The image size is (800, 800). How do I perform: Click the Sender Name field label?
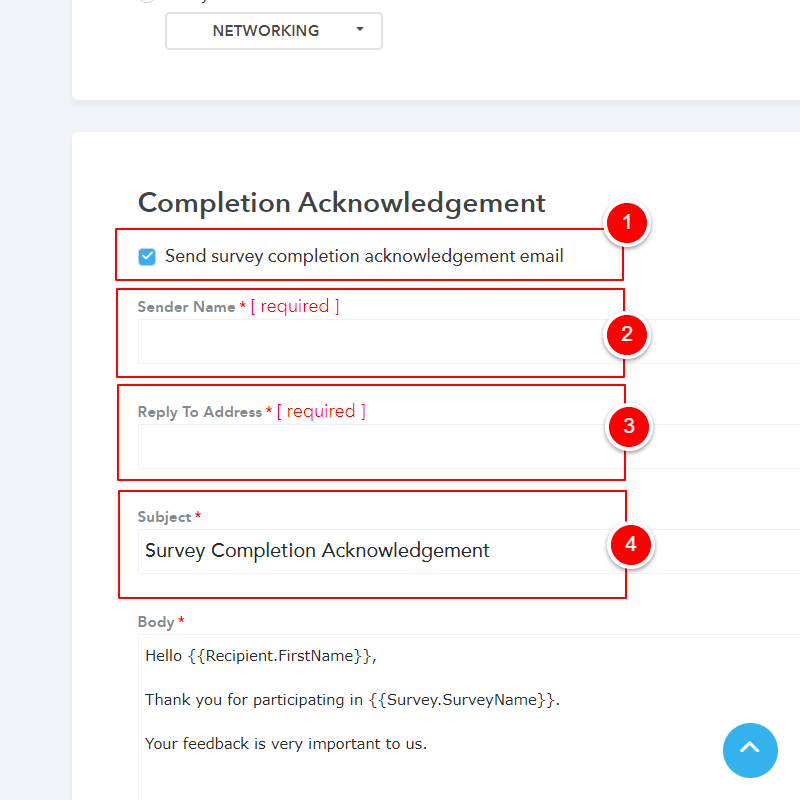(x=186, y=307)
